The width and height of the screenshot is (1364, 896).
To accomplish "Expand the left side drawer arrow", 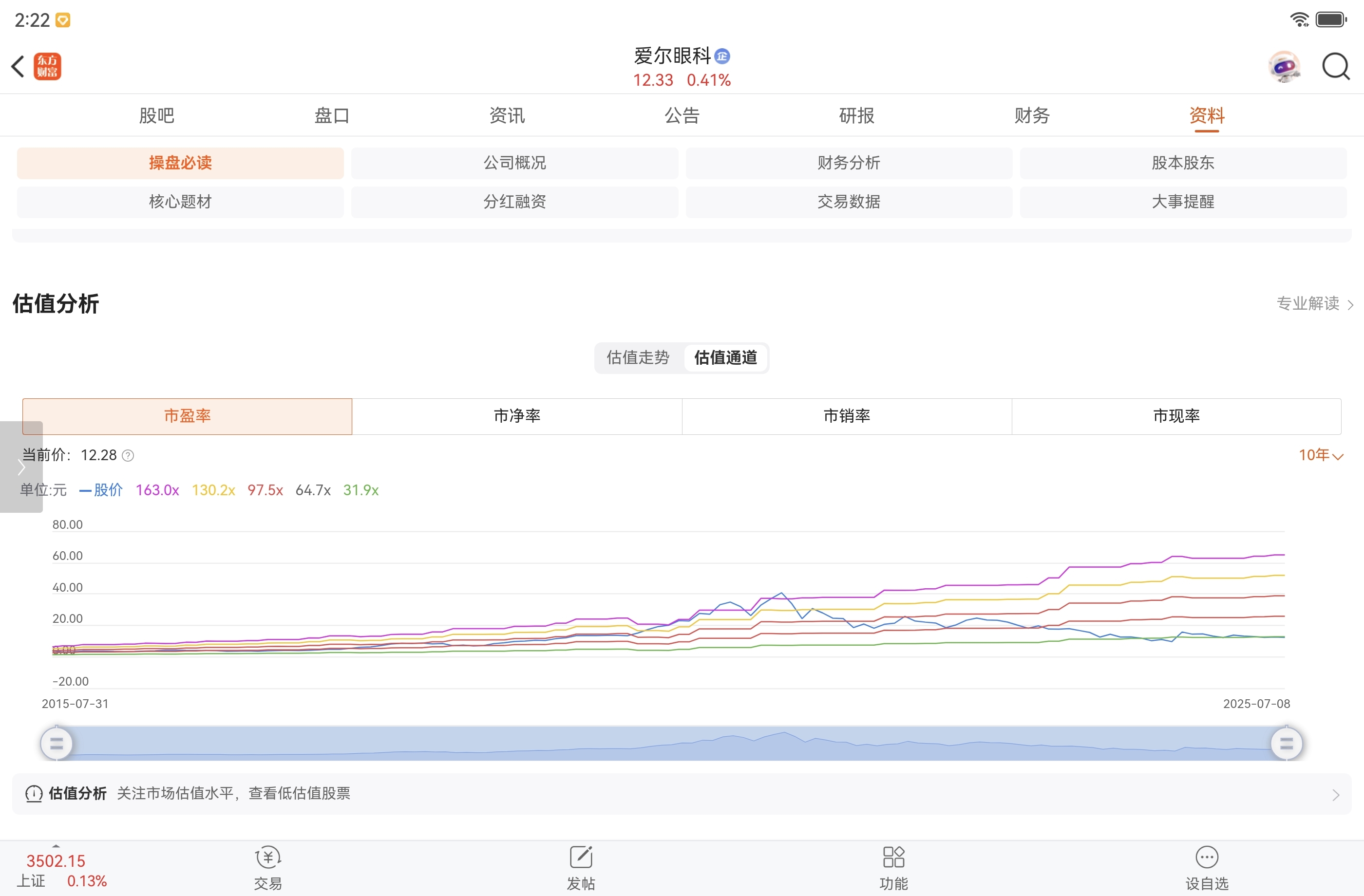I will [x=21, y=467].
